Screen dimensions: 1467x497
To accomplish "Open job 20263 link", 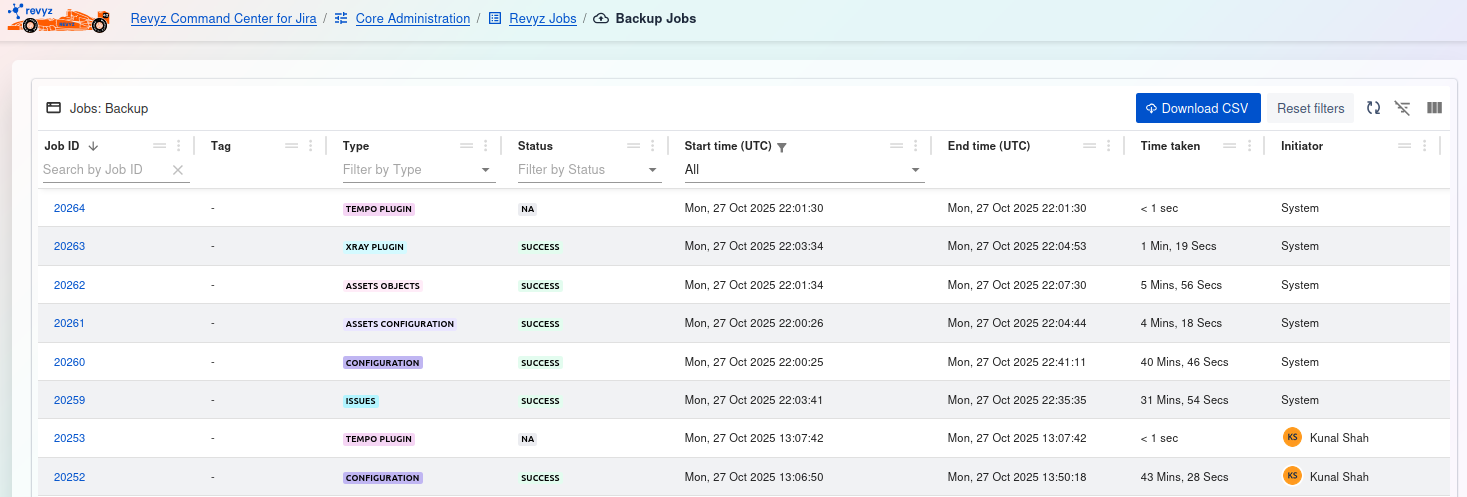I will [x=69, y=246].
